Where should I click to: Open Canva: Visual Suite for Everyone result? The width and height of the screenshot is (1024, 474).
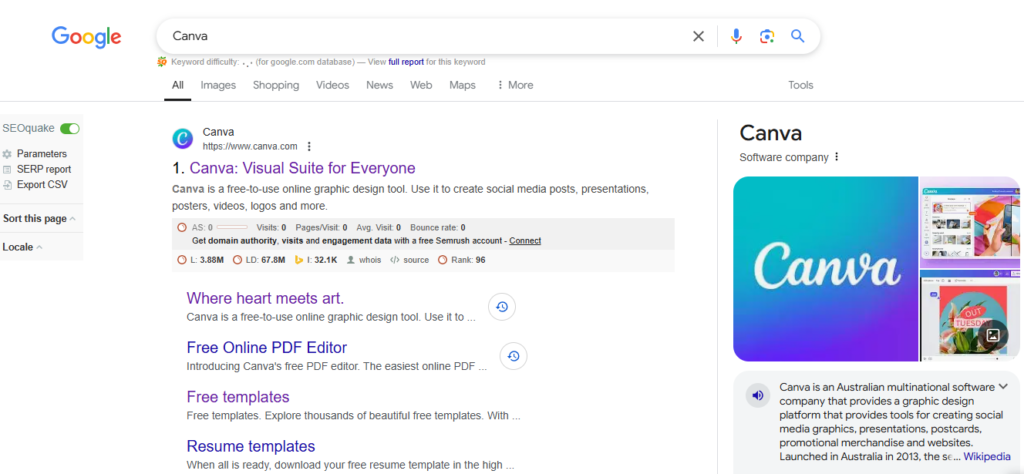tap(302, 168)
